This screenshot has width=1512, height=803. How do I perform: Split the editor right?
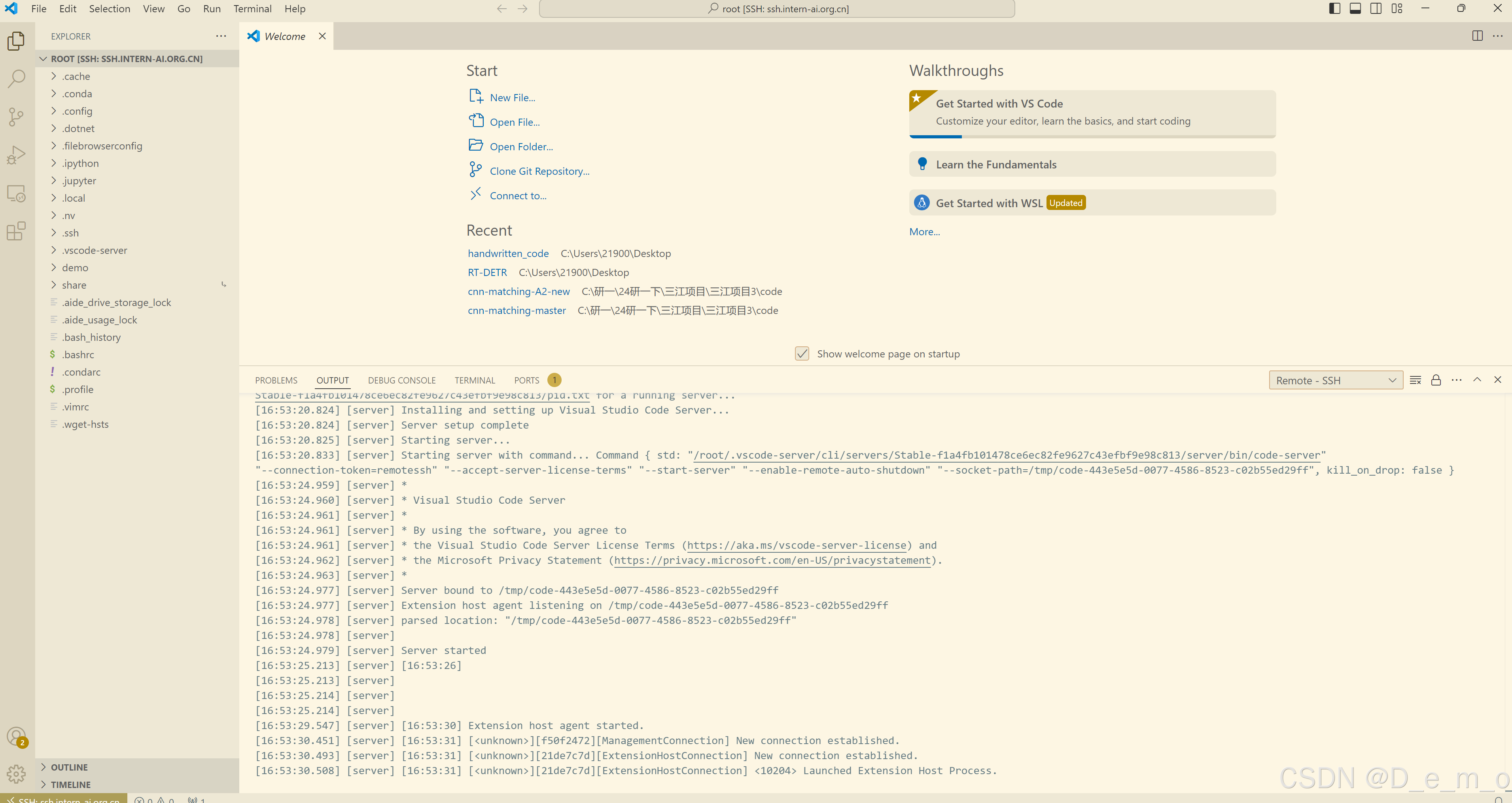point(1477,36)
